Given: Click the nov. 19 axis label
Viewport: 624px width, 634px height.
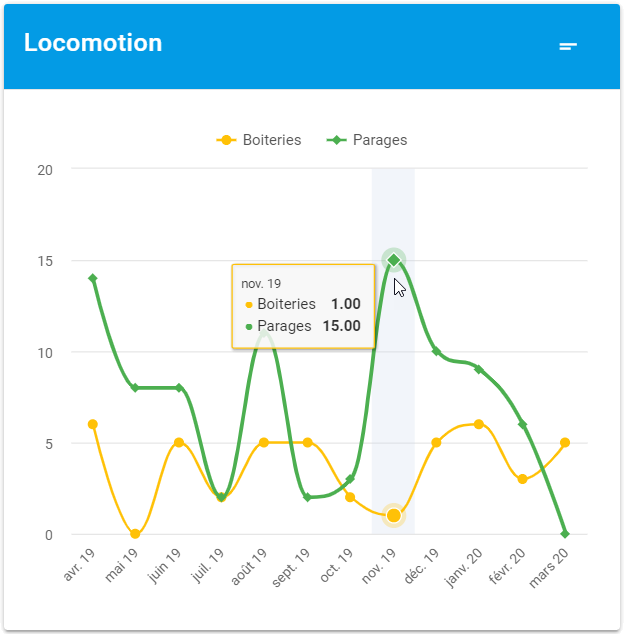Looking at the screenshot, I should (378, 566).
